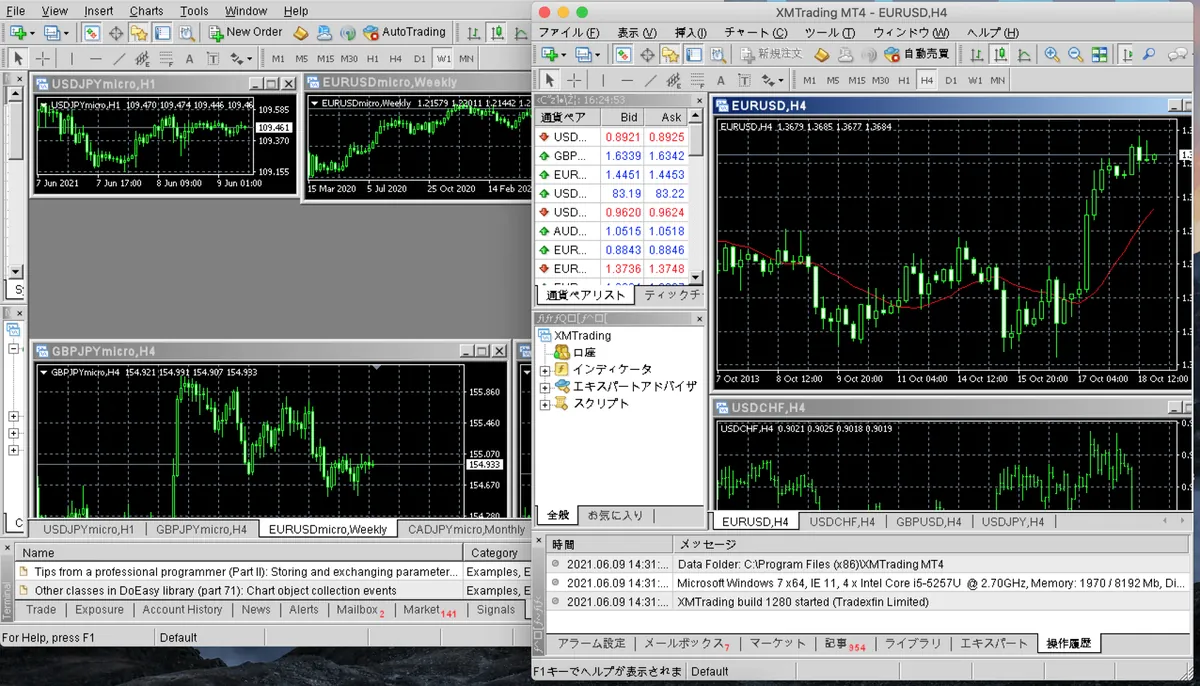Expand the インディケータ tree node
This screenshot has height=686, width=1200.
pos(545,370)
